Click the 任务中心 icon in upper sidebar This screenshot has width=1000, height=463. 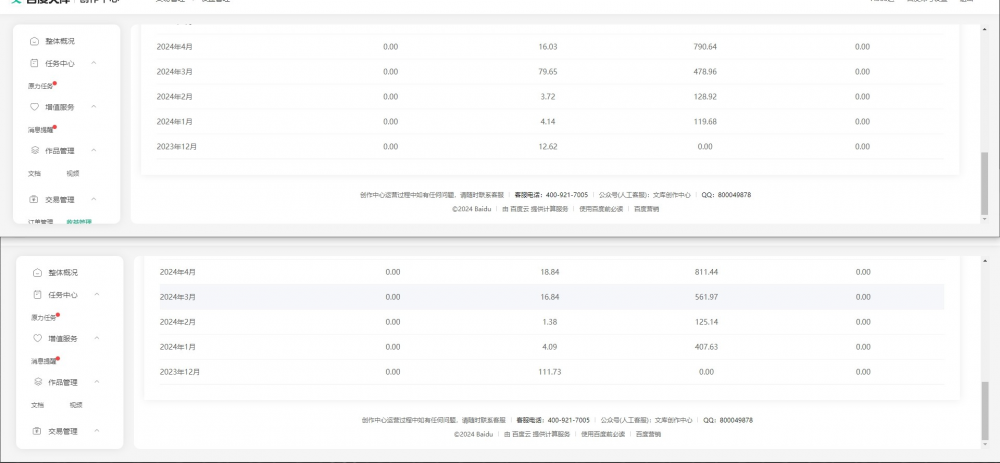click(x=35, y=63)
